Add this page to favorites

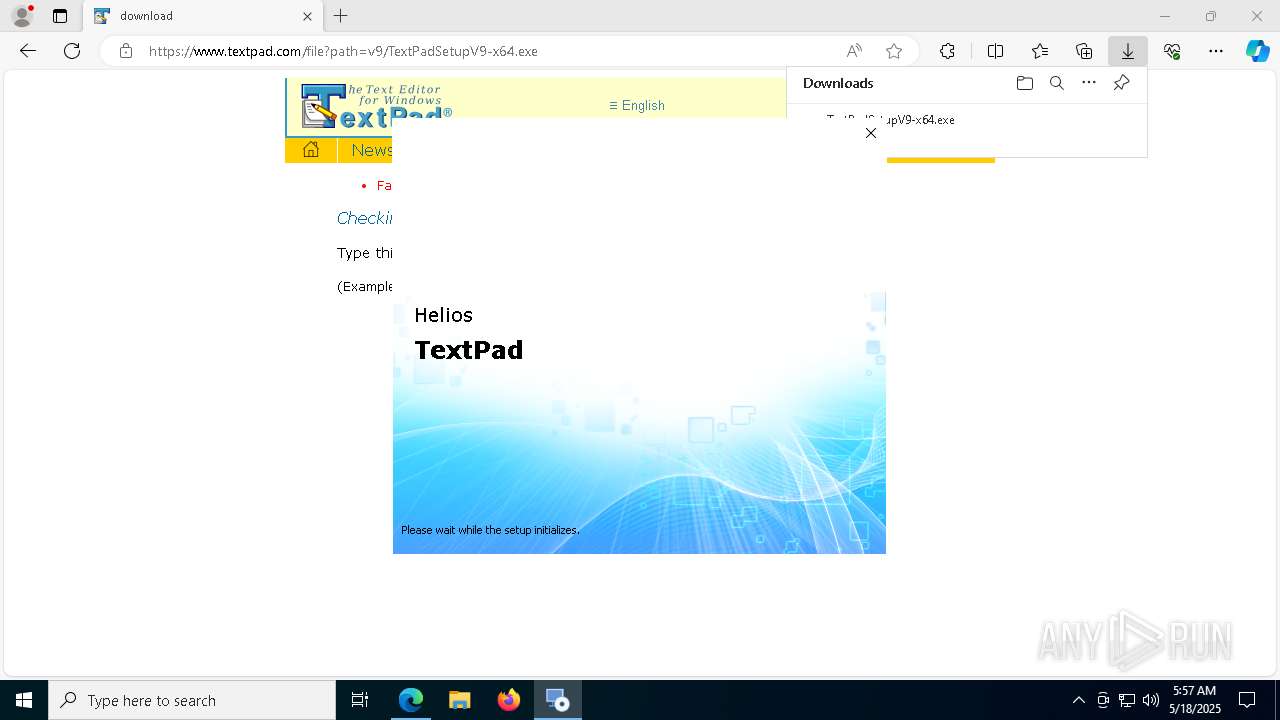(894, 51)
